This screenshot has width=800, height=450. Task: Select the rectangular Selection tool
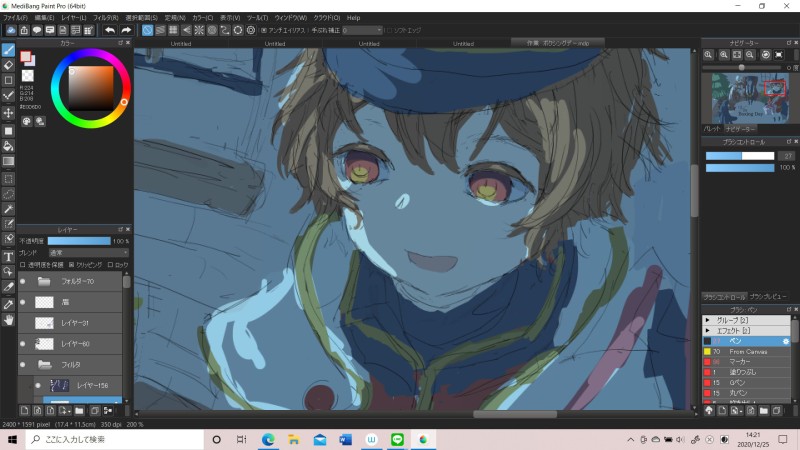(x=8, y=179)
